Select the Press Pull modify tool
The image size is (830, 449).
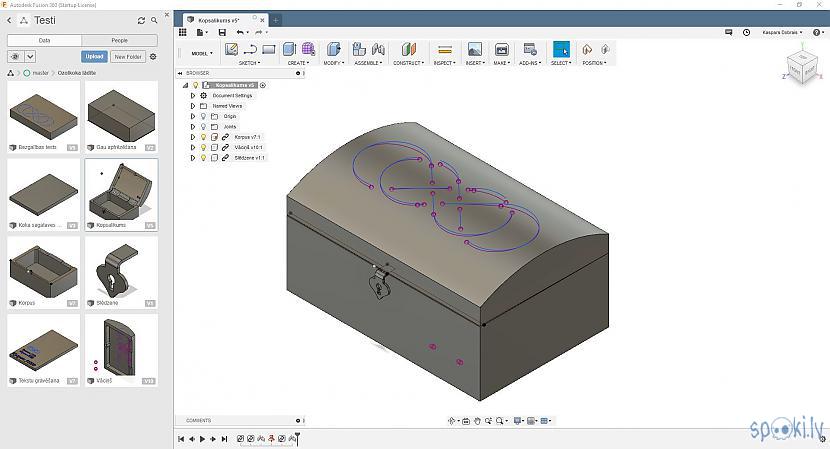click(333, 49)
